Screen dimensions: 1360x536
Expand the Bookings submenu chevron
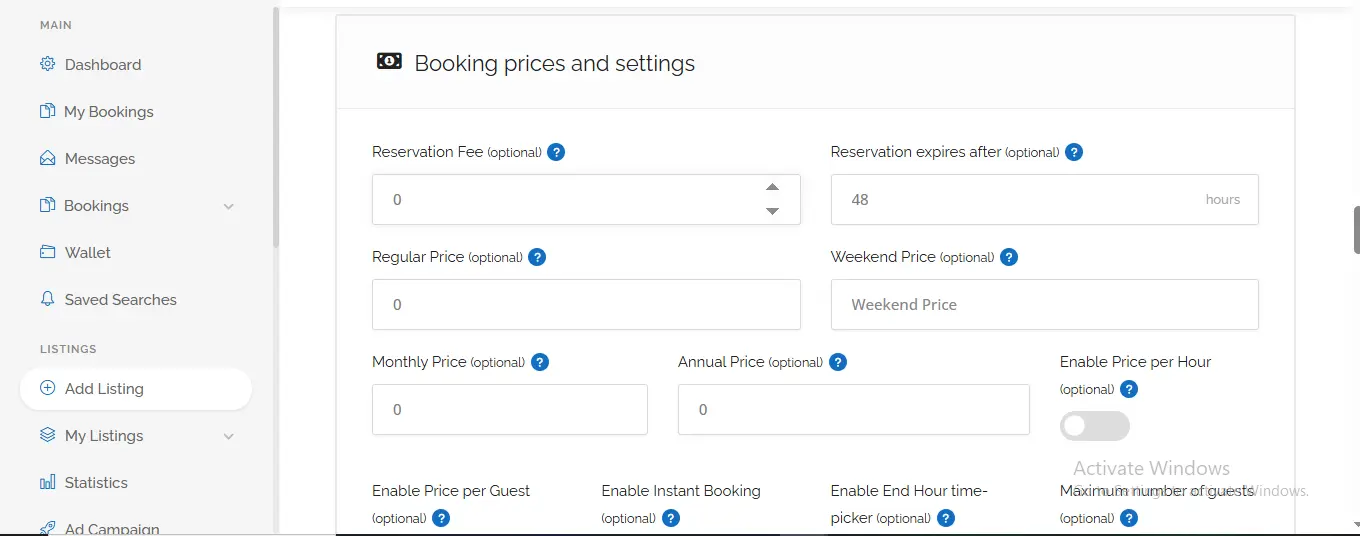coord(228,206)
